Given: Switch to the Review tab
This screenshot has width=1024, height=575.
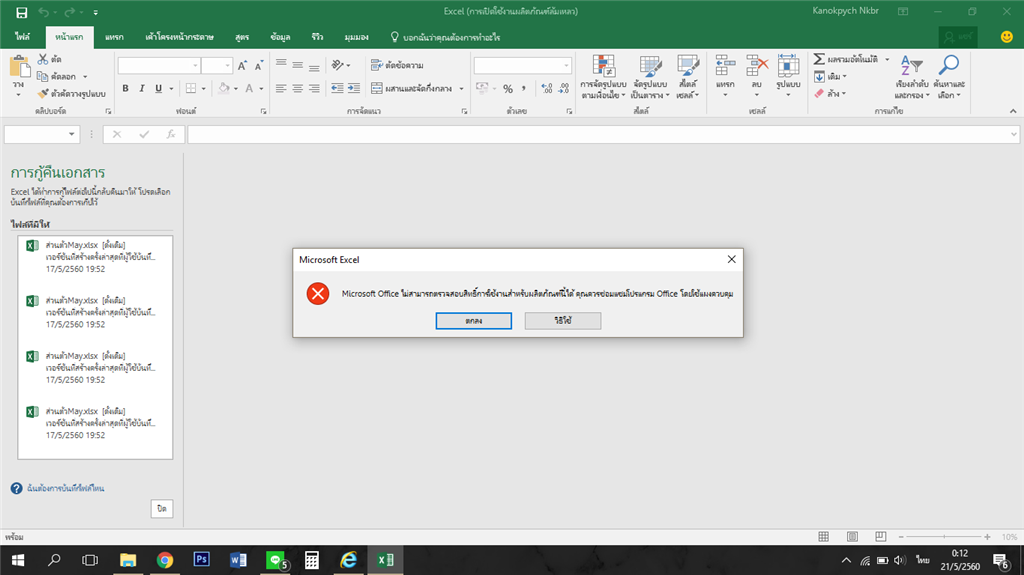Looking at the screenshot, I should pyautogui.click(x=317, y=37).
